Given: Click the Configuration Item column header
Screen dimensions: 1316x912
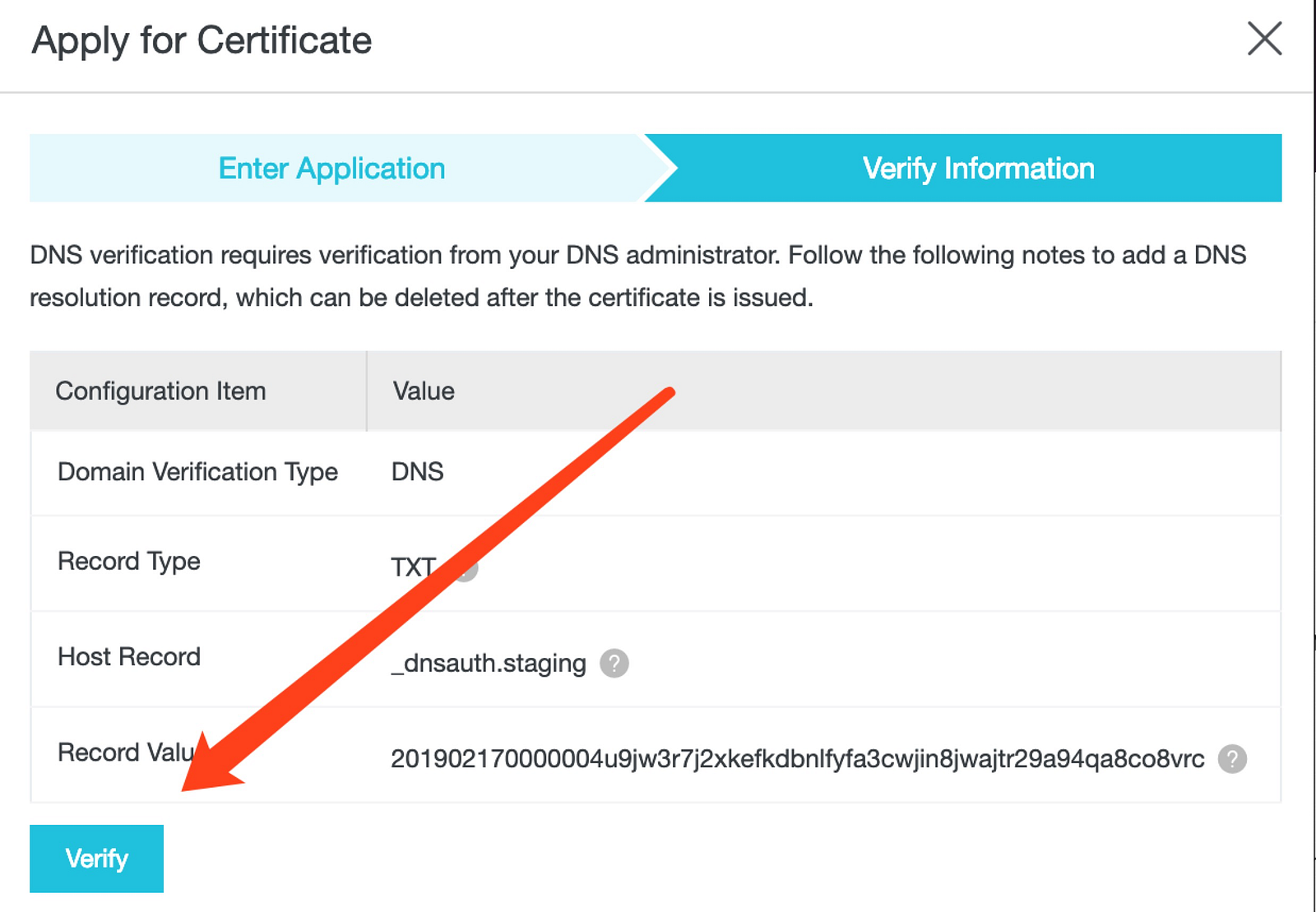Looking at the screenshot, I should click(x=160, y=391).
